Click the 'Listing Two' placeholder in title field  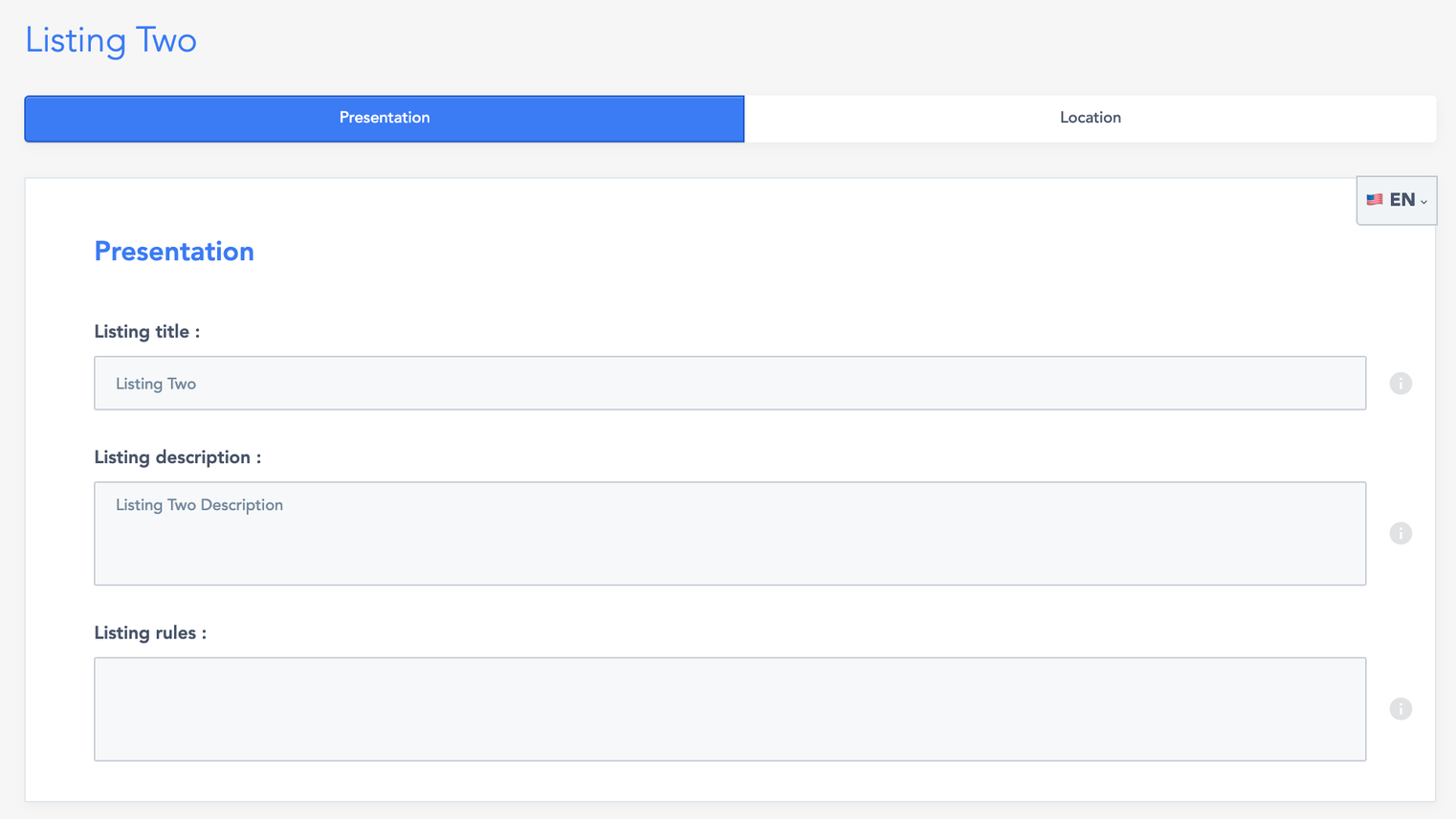[156, 384]
